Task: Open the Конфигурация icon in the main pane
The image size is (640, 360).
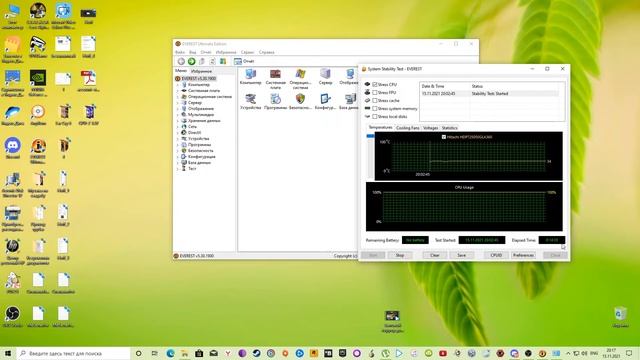Action: pyautogui.click(x=325, y=102)
